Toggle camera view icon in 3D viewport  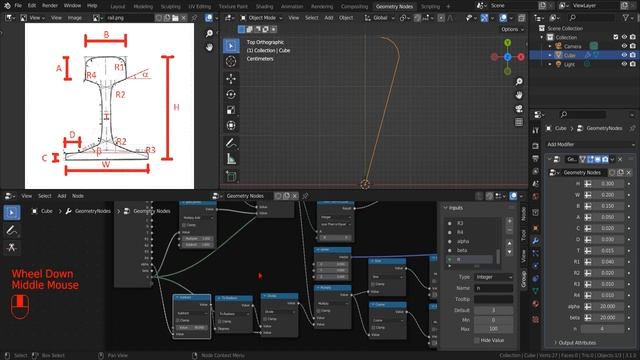(519, 109)
